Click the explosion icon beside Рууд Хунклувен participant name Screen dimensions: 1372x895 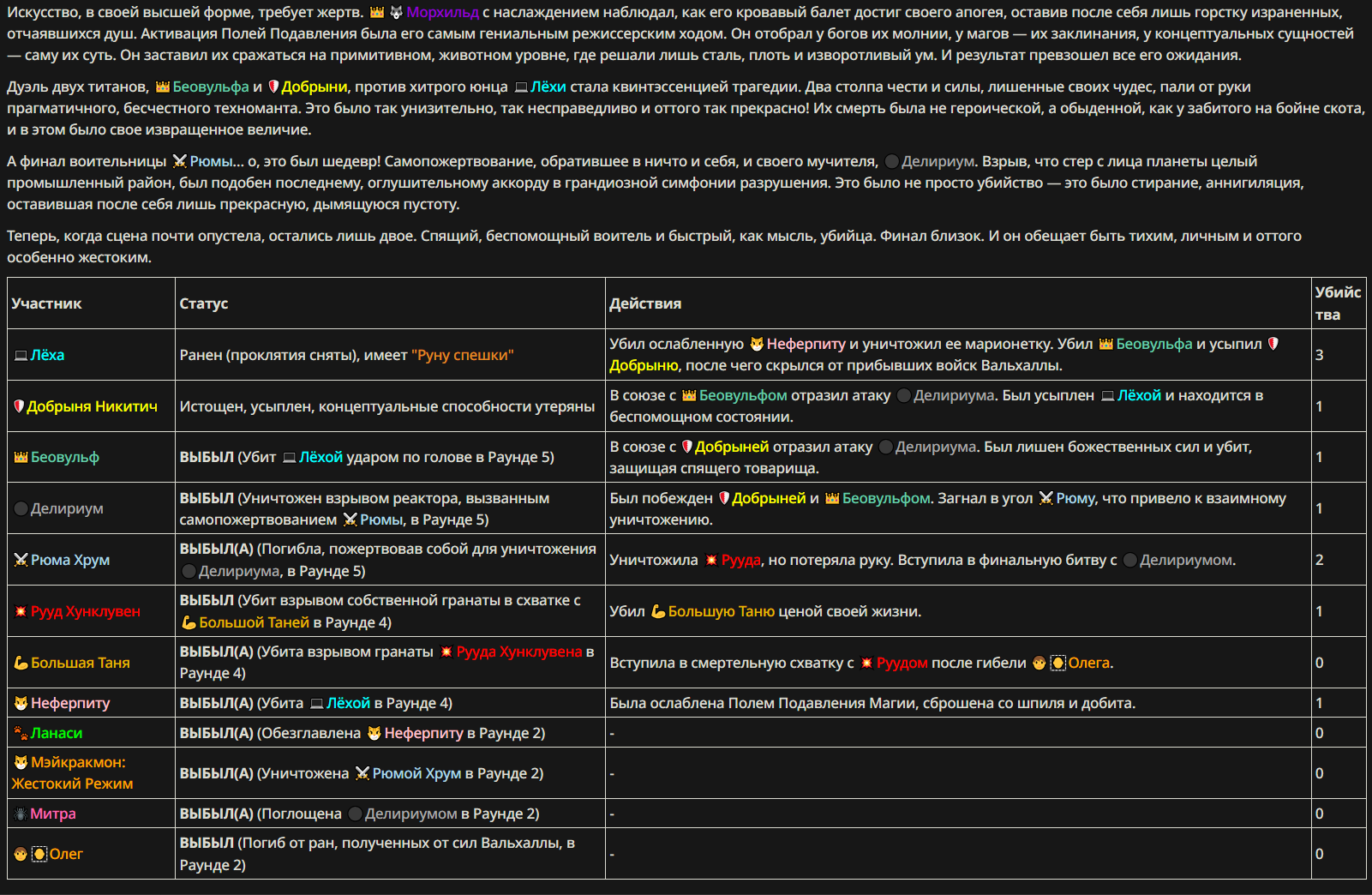(21, 611)
